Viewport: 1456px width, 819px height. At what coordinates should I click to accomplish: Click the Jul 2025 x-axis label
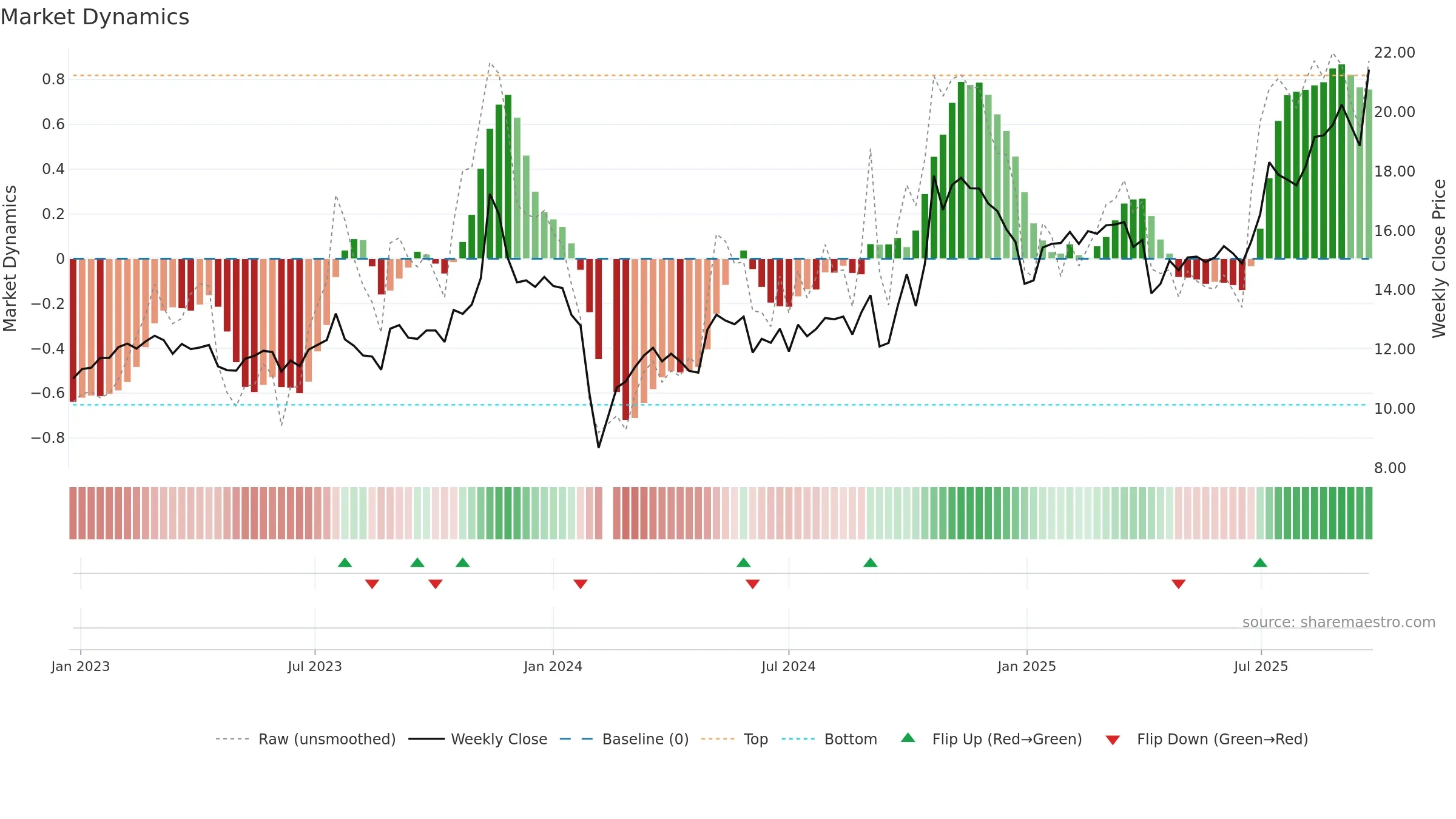(1261, 666)
